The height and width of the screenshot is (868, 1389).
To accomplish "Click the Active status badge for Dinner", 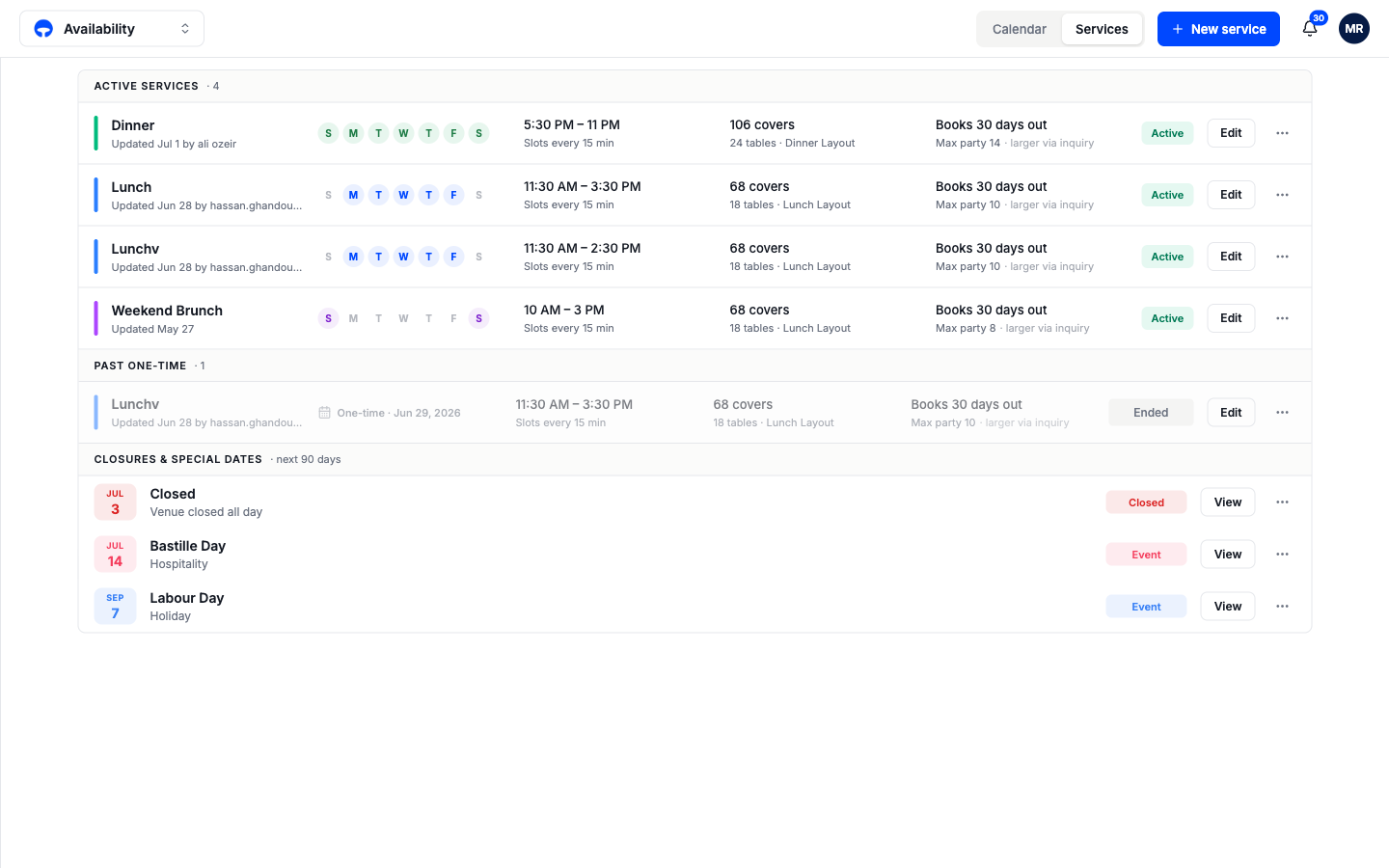I will pyautogui.click(x=1167, y=133).
